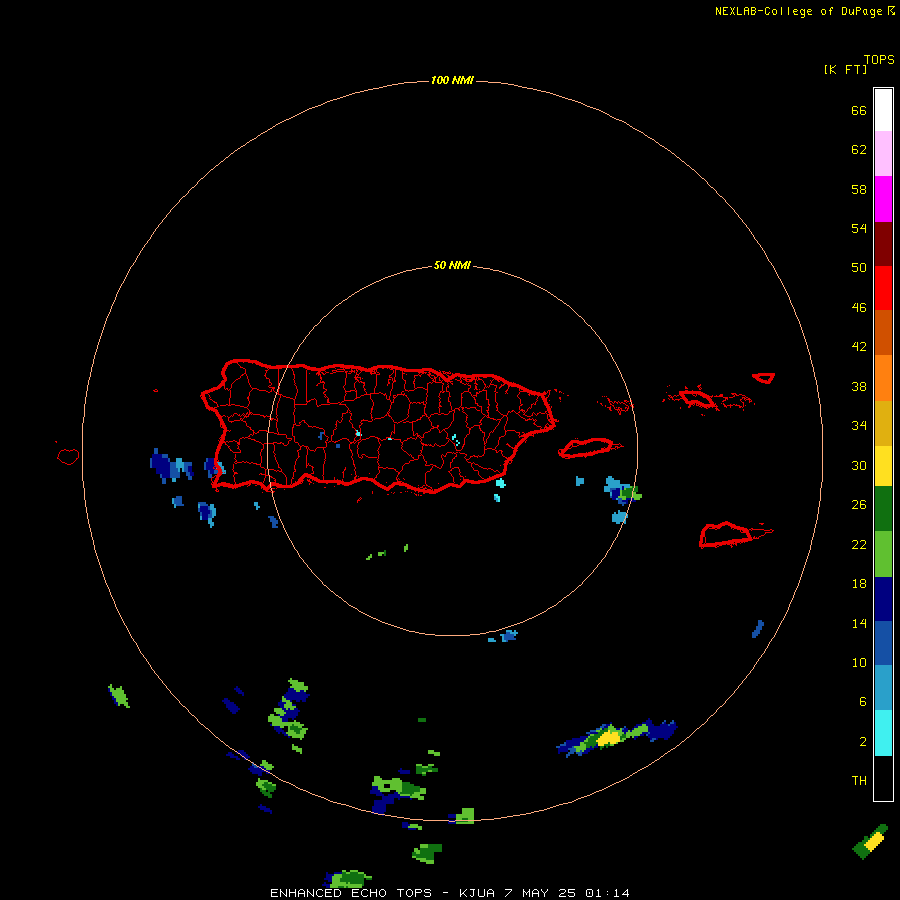The width and height of the screenshot is (900, 900).
Task: Click the legend value "2"
Action: pyautogui.click(x=863, y=742)
